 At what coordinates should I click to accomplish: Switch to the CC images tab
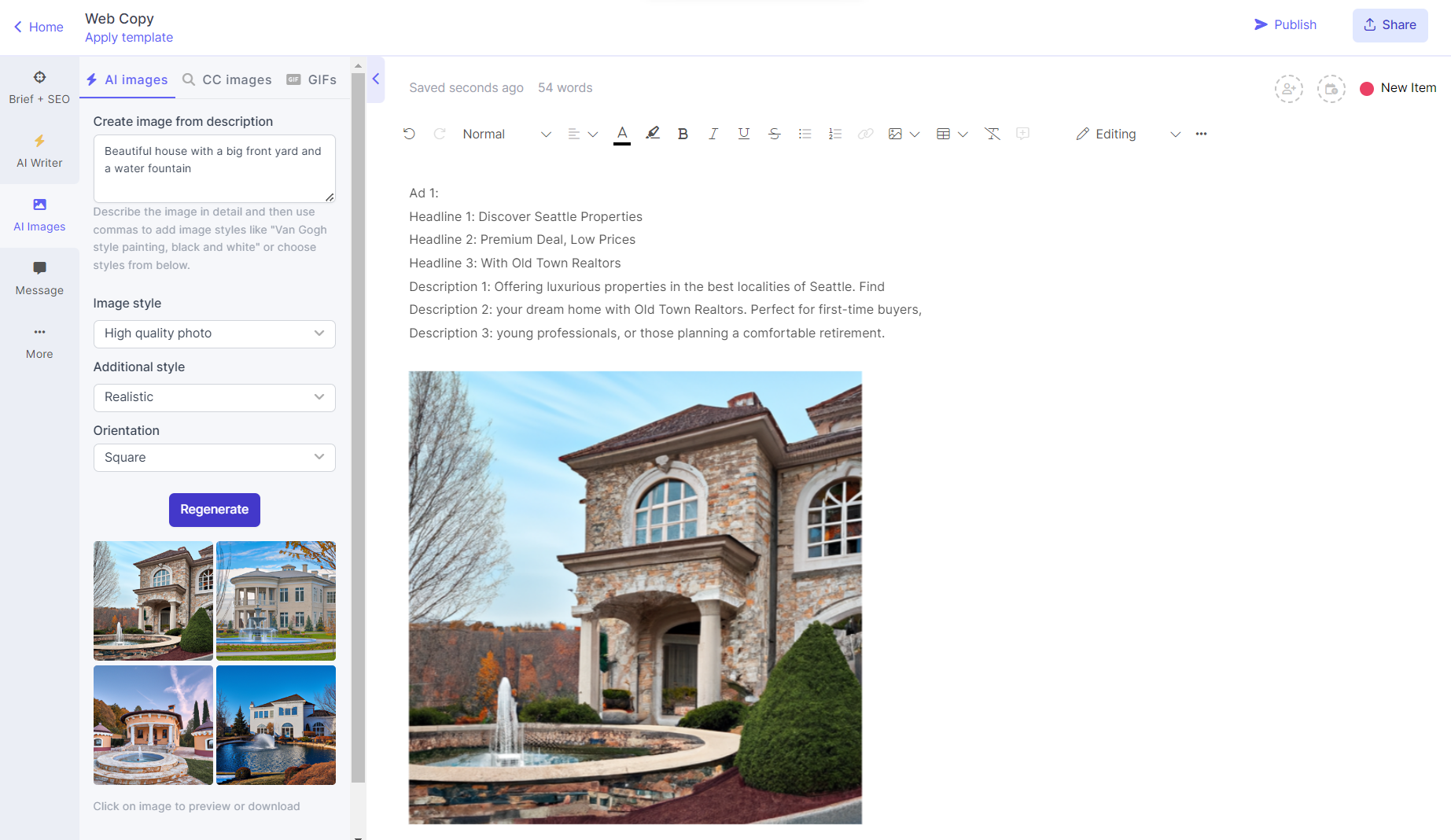click(227, 79)
